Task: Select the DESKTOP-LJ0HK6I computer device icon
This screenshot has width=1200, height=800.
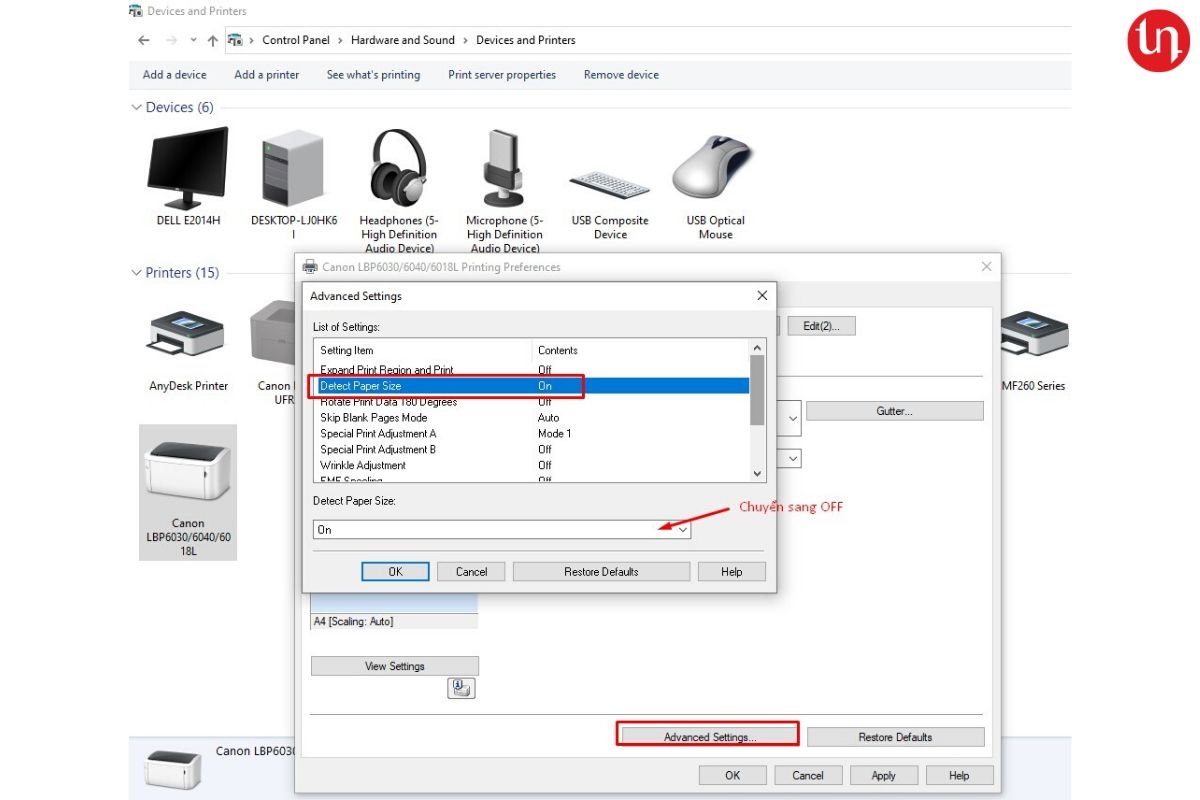Action: point(293,168)
